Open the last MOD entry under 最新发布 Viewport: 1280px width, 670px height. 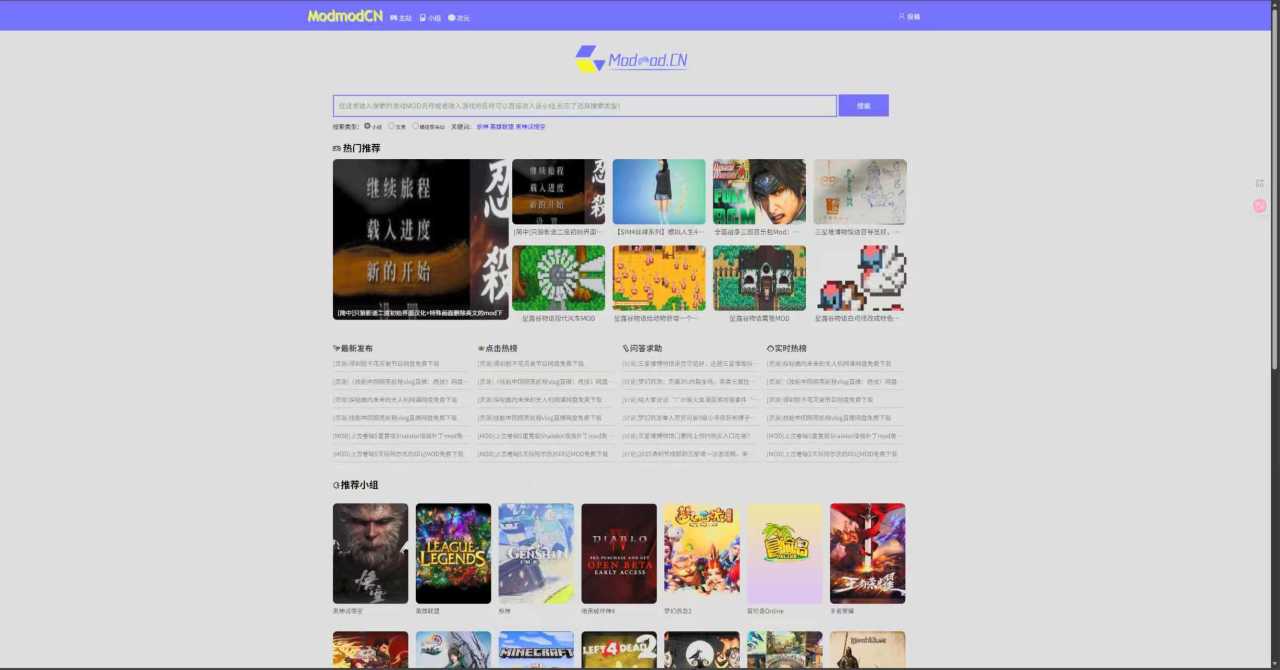coord(400,454)
